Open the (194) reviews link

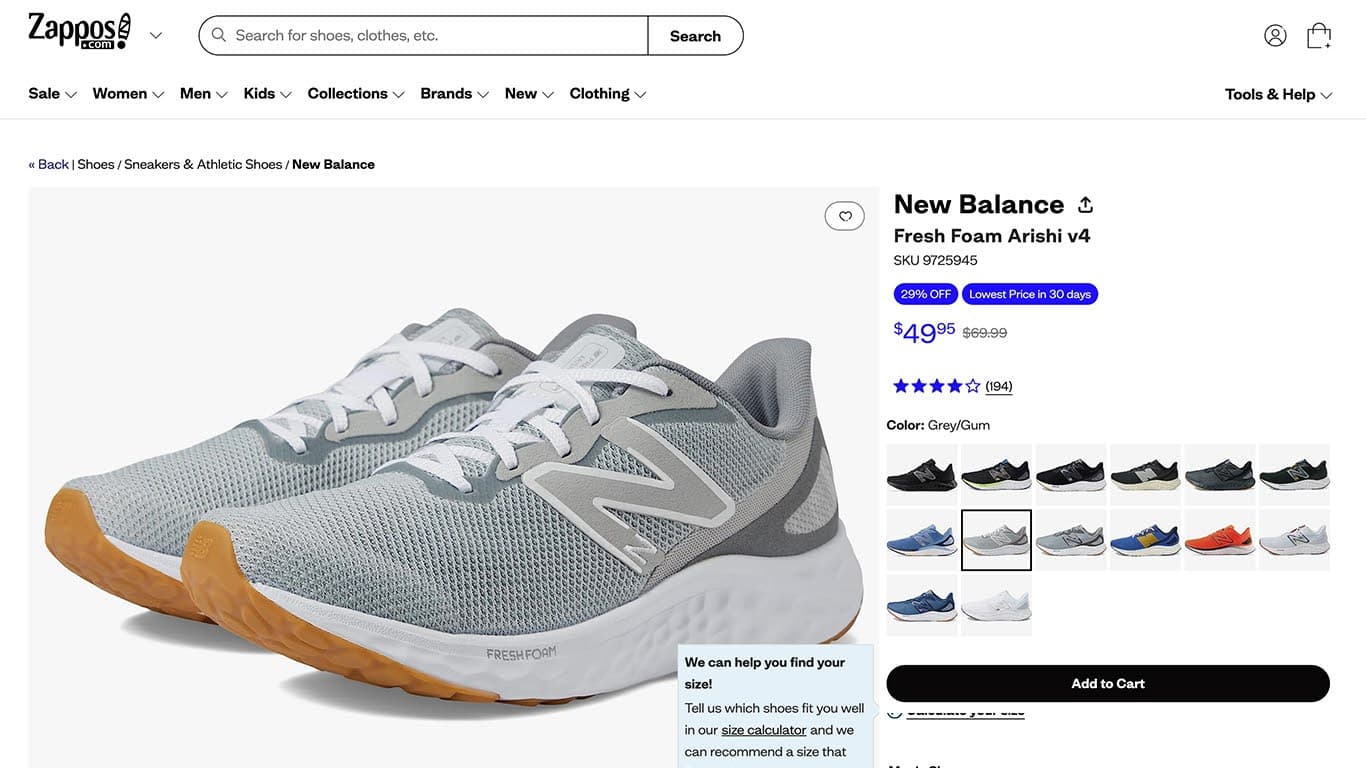[998, 385]
